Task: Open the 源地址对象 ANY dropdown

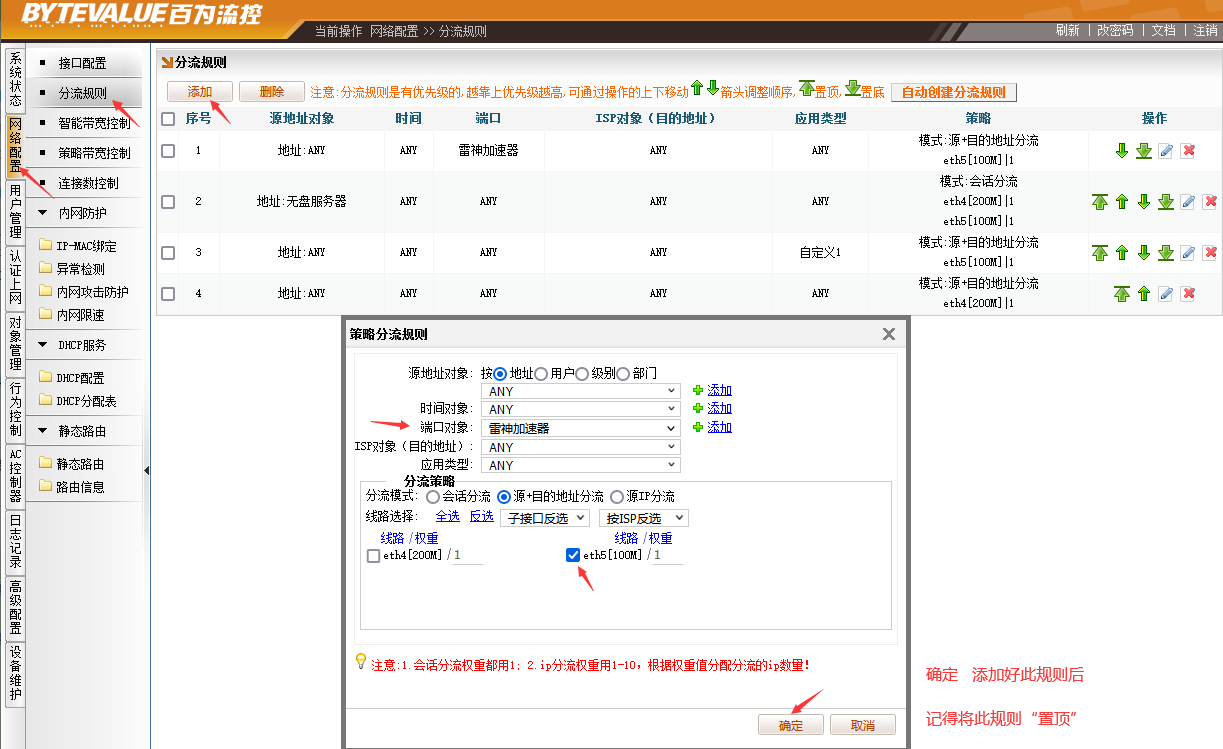Action: tap(581, 391)
